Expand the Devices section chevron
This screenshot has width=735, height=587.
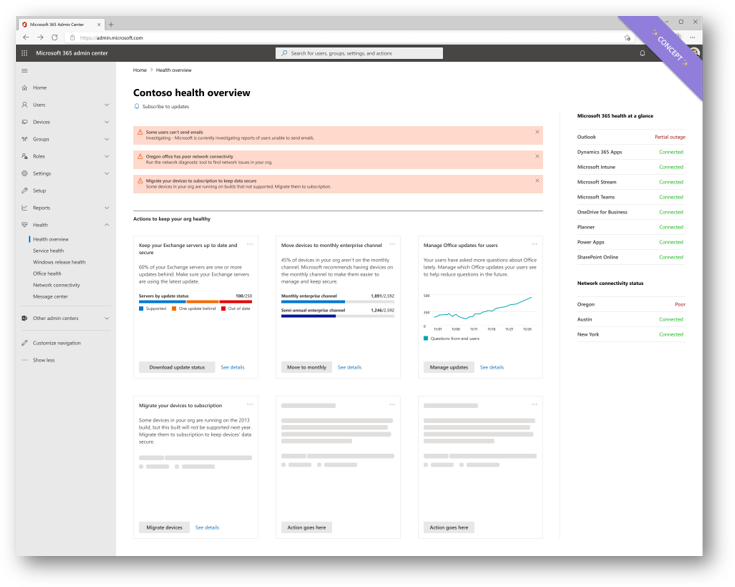[x=107, y=122]
